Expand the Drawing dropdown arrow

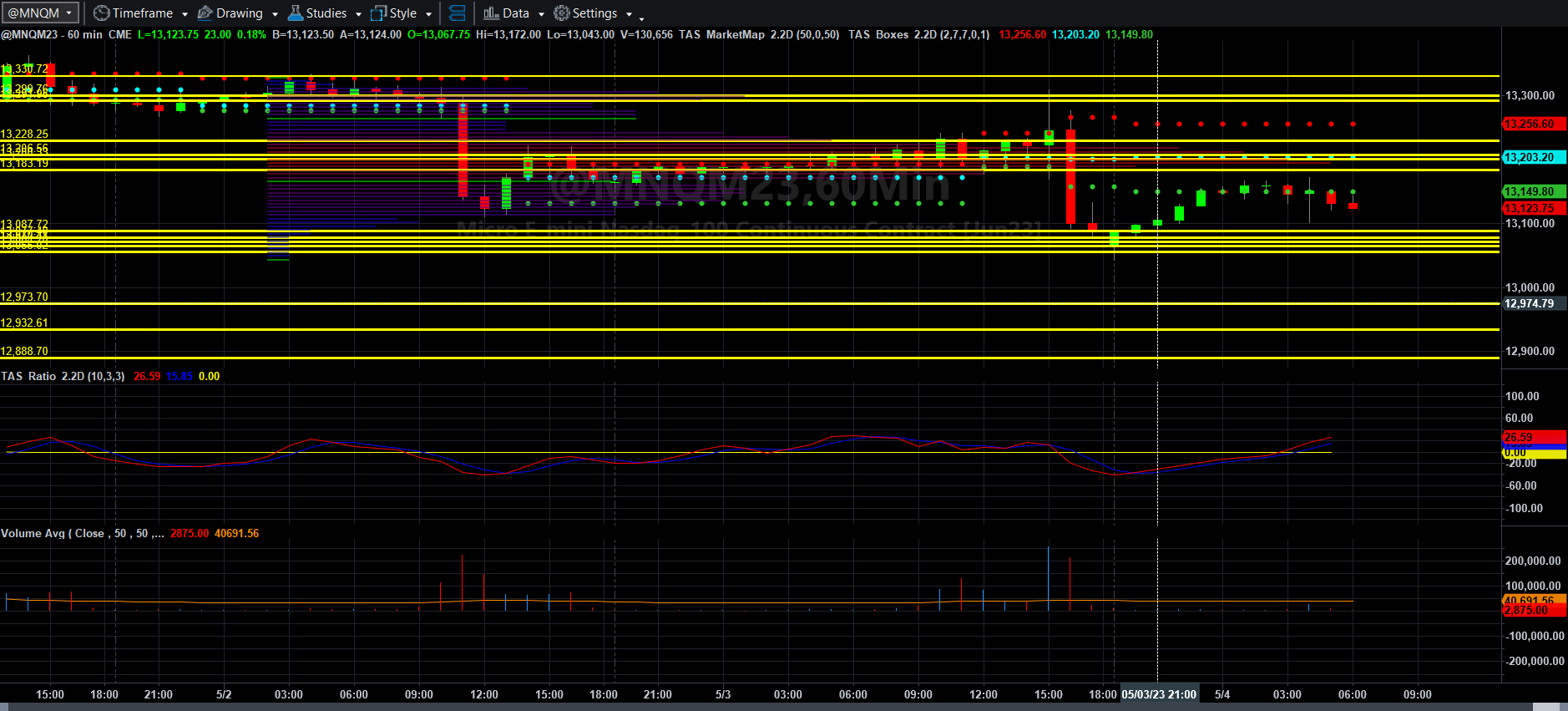275,14
